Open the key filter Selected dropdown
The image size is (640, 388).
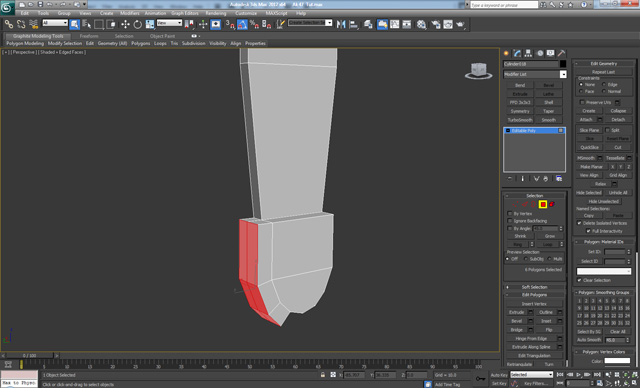[x=531, y=375]
